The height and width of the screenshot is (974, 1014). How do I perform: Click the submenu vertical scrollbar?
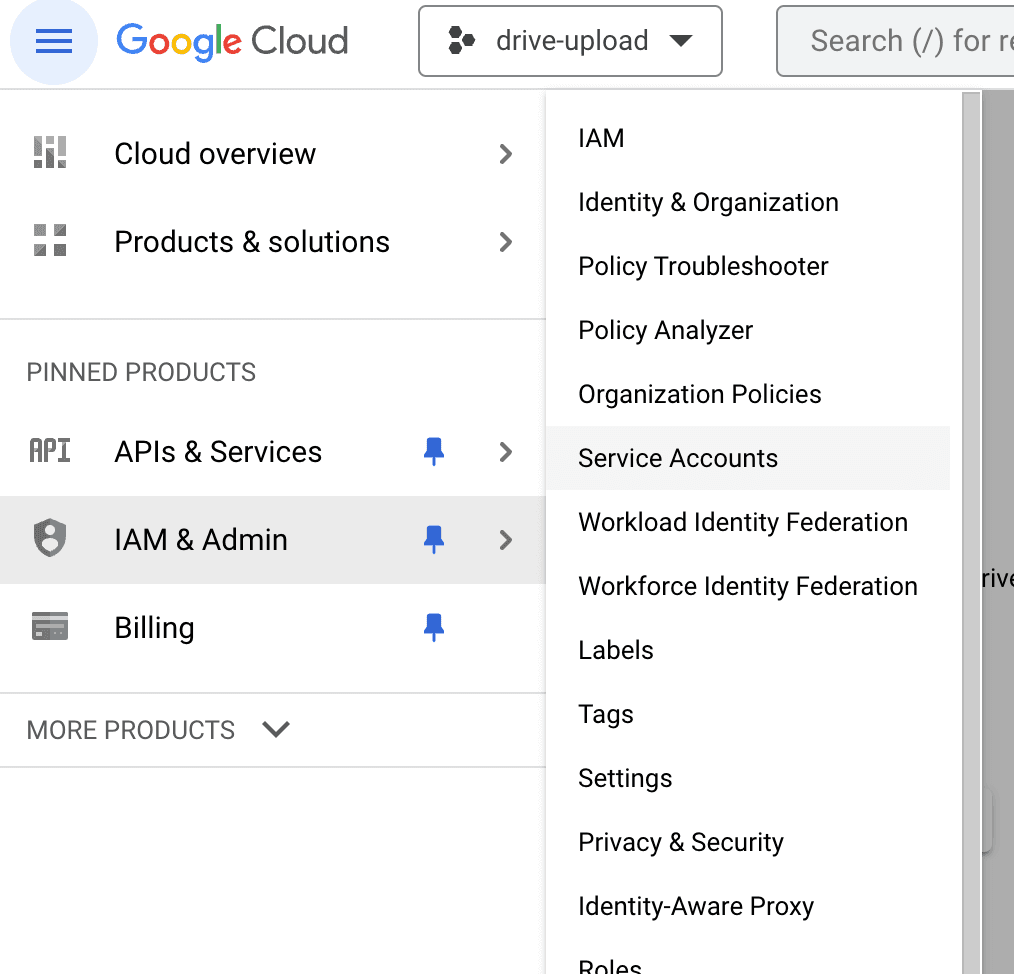971,533
